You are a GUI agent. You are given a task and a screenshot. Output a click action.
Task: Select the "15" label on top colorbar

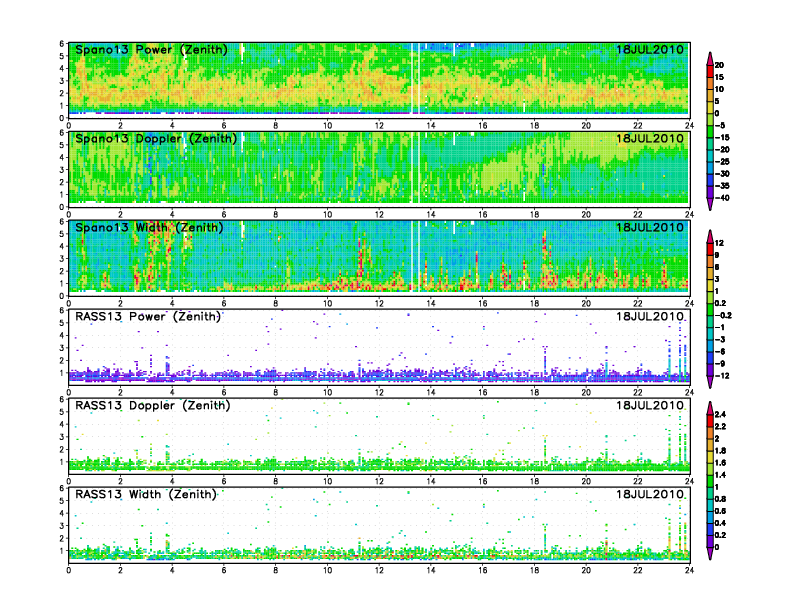[719, 77]
